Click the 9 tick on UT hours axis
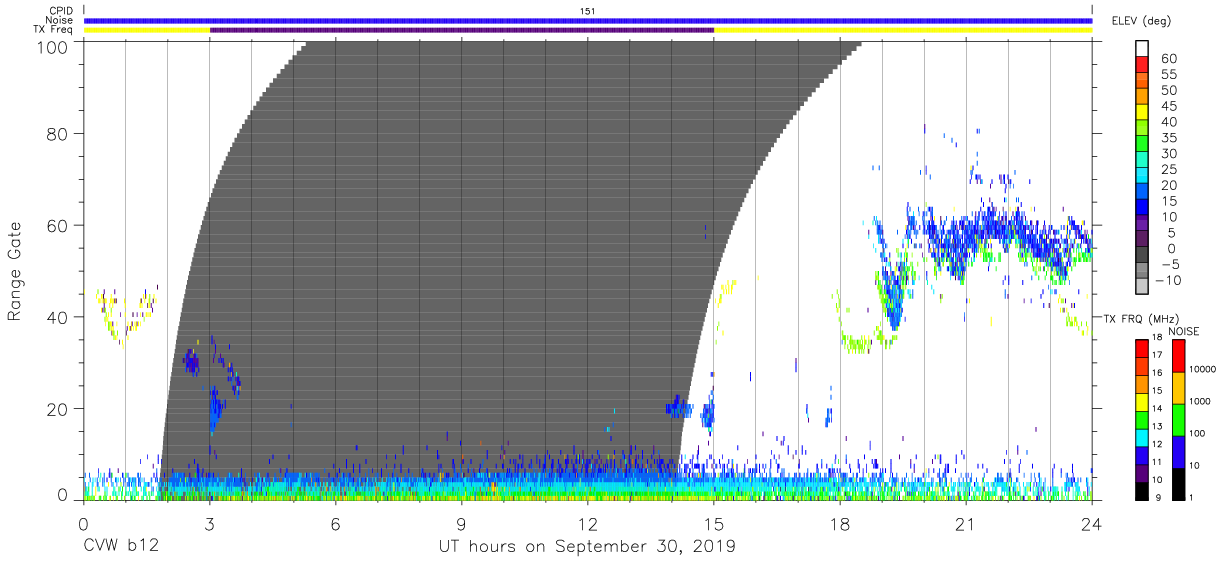 click(x=461, y=523)
